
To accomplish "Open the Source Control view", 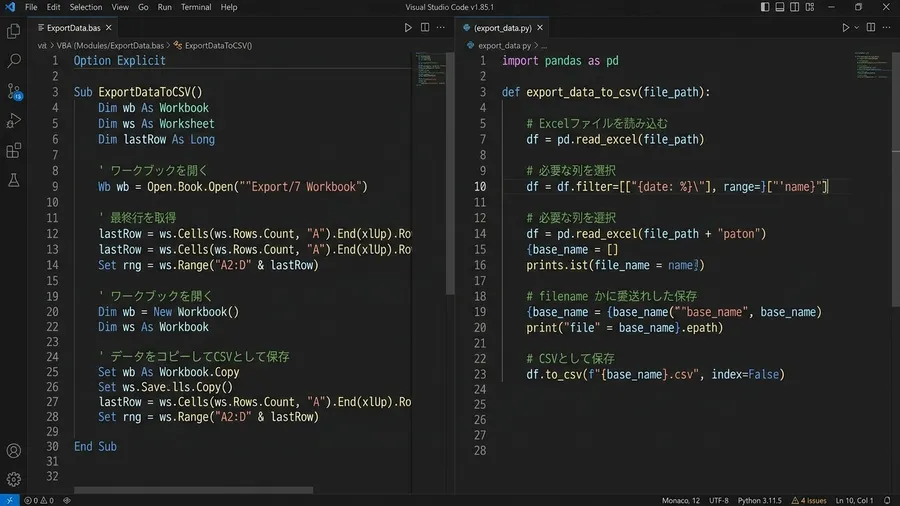I will point(14,91).
